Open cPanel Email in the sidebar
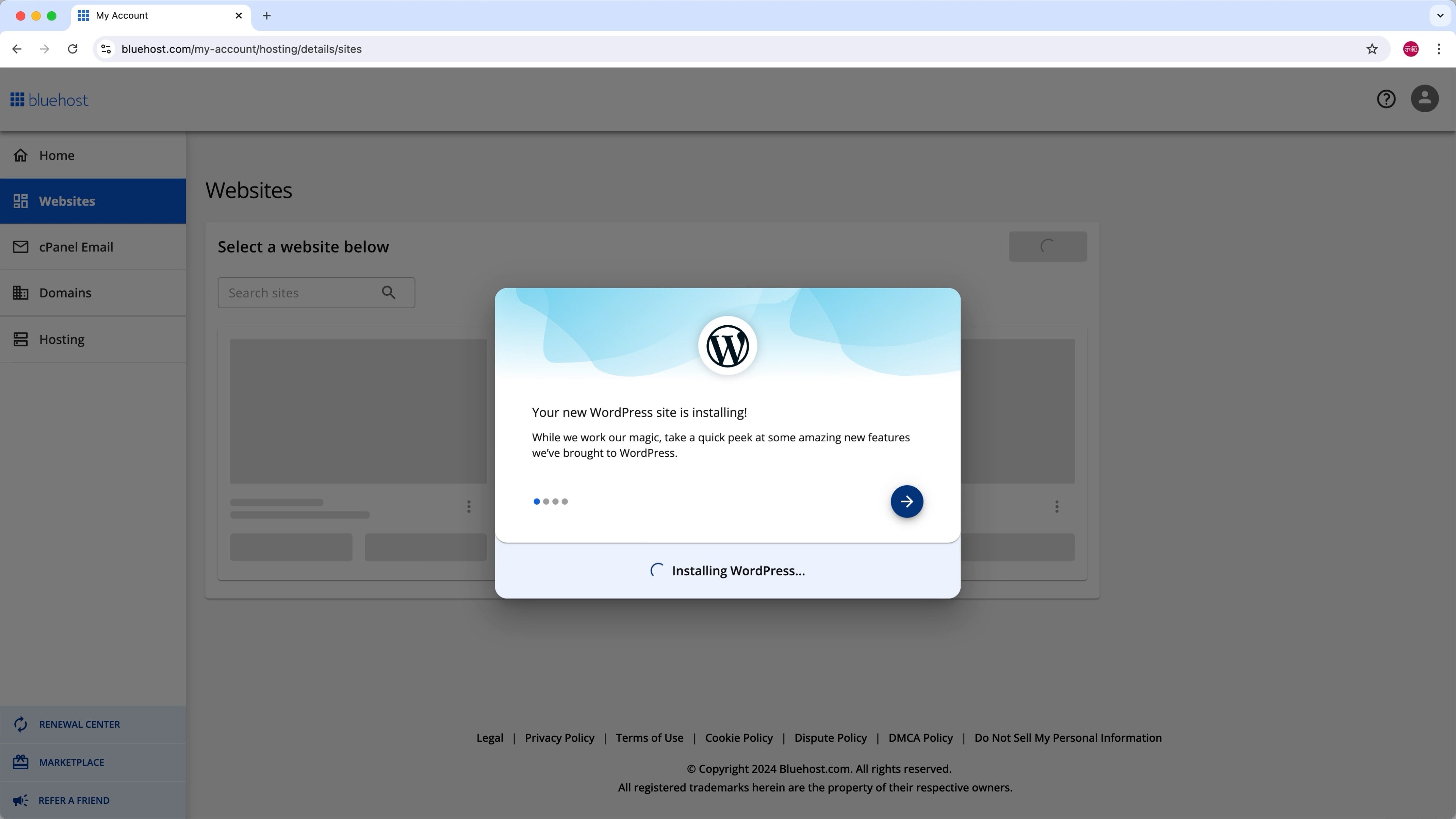 point(93,247)
